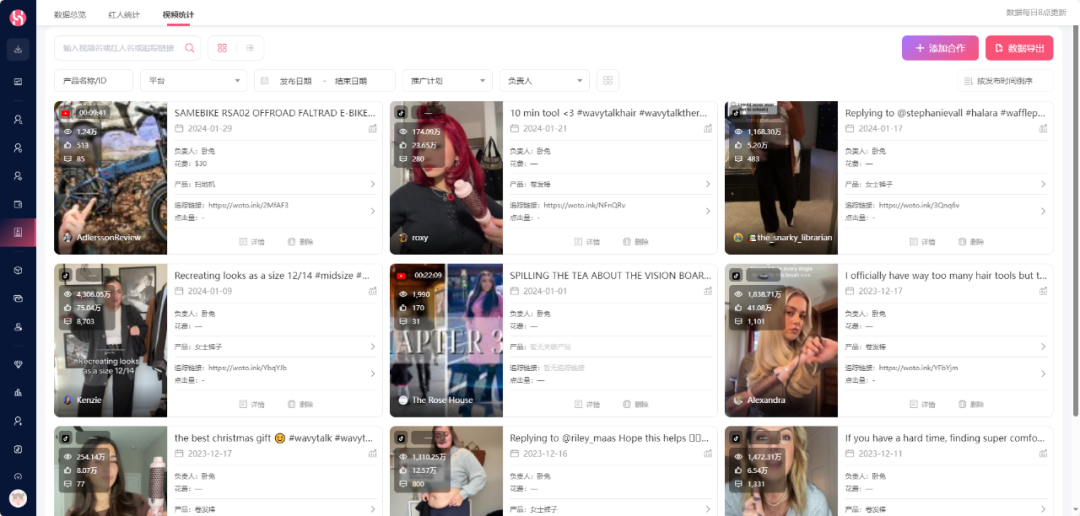Switch to the 红人统计 tab
The height and width of the screenshot is (516, 1080).
point(124,14)
